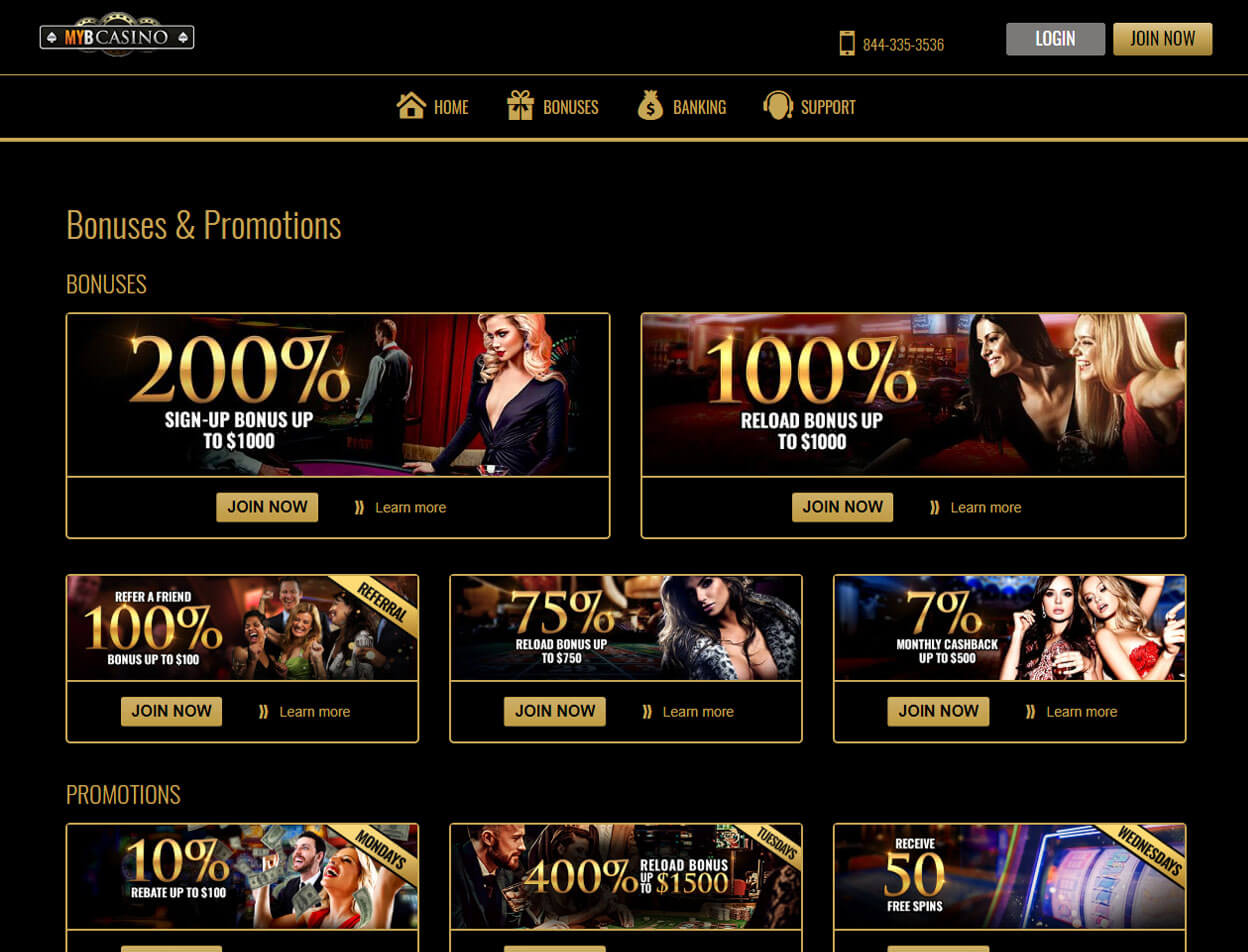Call the phone number 844-335-3536
Image resolution: width=1248 pixels, height=952 pixels.
(x=903, y=45)
